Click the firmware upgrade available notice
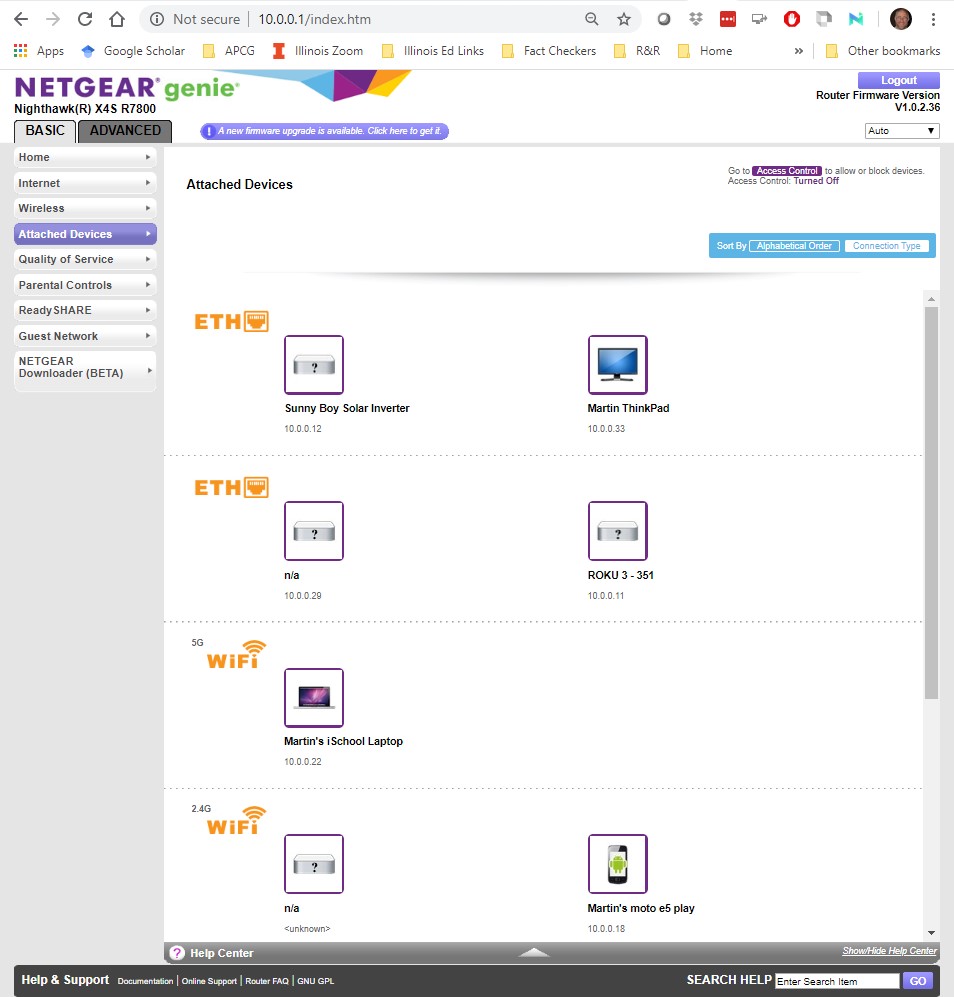 pyautogui.click(x=324, y=131)
